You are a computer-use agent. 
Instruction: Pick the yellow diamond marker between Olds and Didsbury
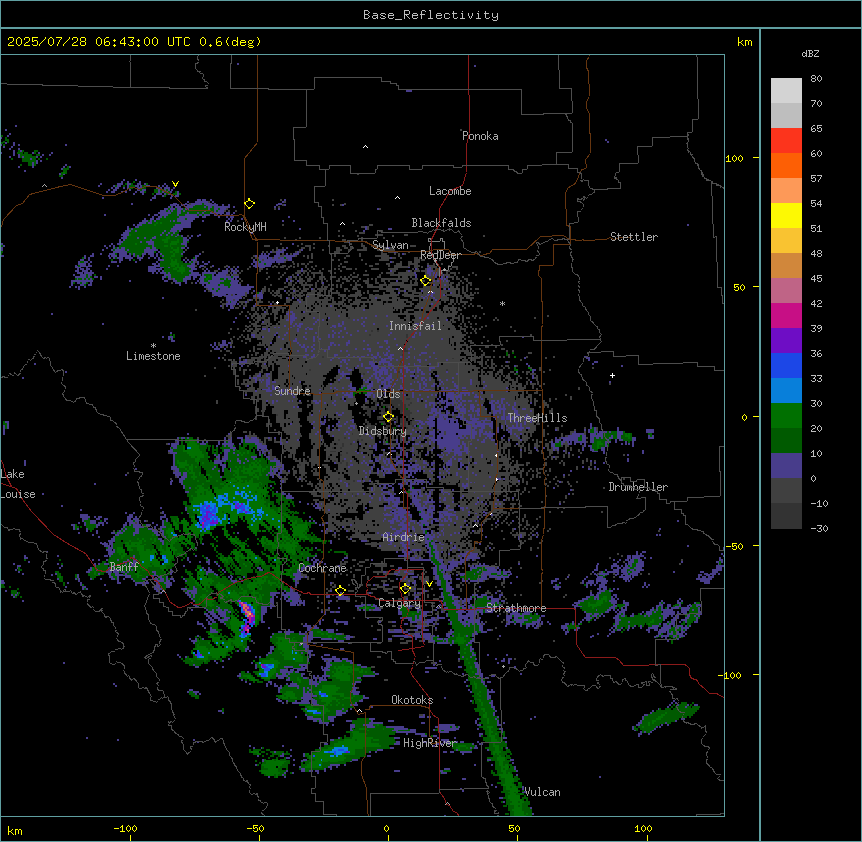pos(388,417)
